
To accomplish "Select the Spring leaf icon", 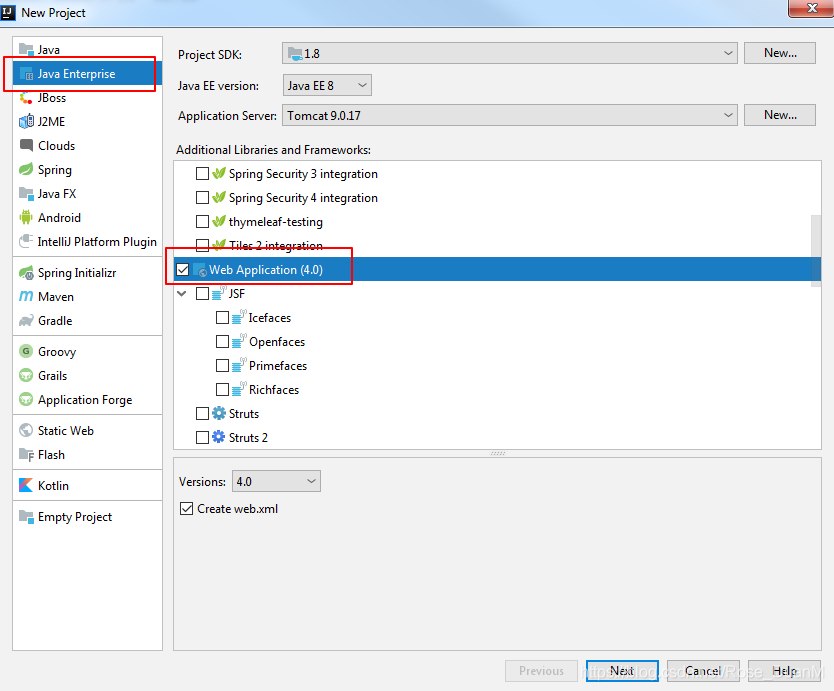I will (x=26, y=170).
